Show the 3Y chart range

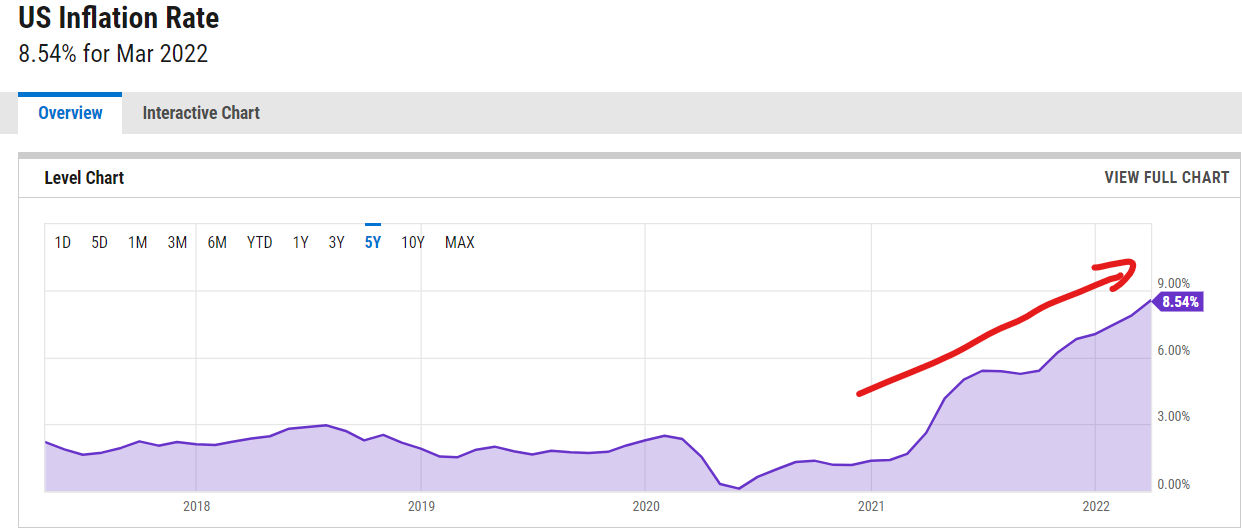336,242
